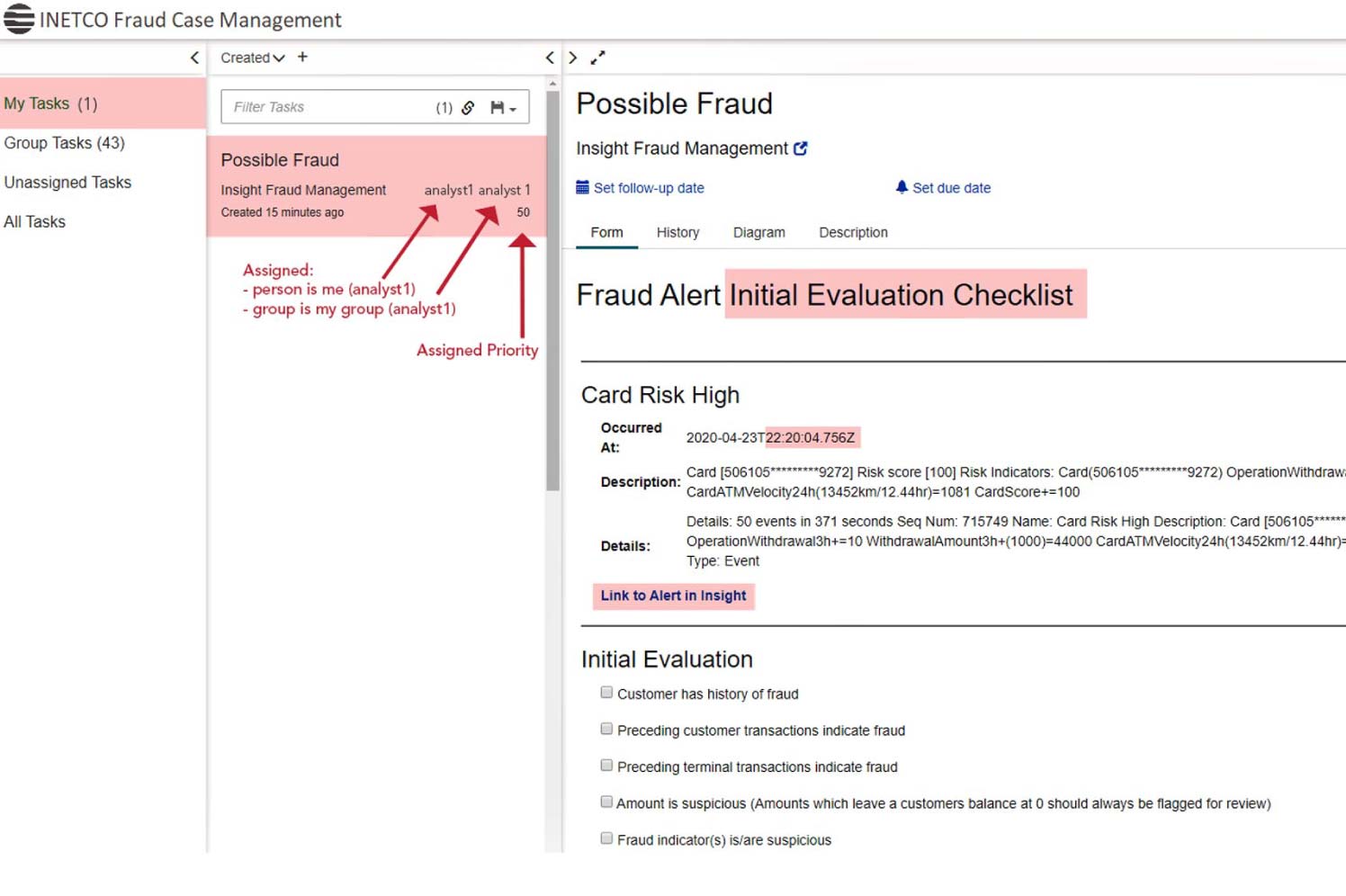The height and width of the screenshot is (896, 1346).
Task: Click inside the Filter Tasks input field
Action: click(324, 107)
